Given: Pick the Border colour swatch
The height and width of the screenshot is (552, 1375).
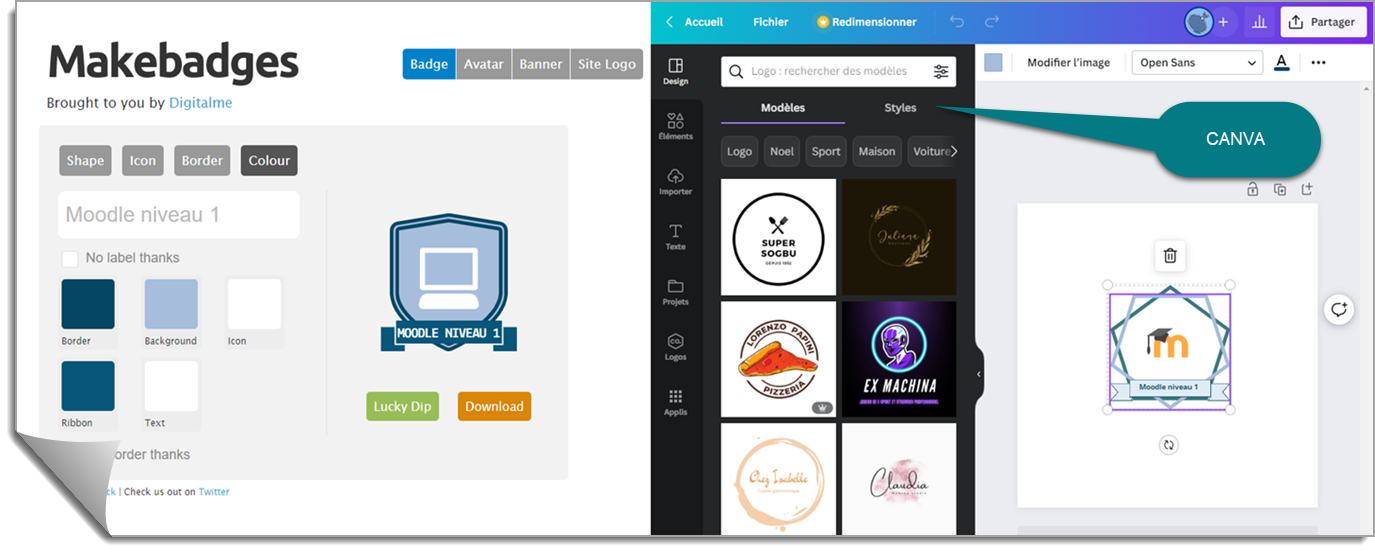Looking at the screenshot, I should pos(88,304).
